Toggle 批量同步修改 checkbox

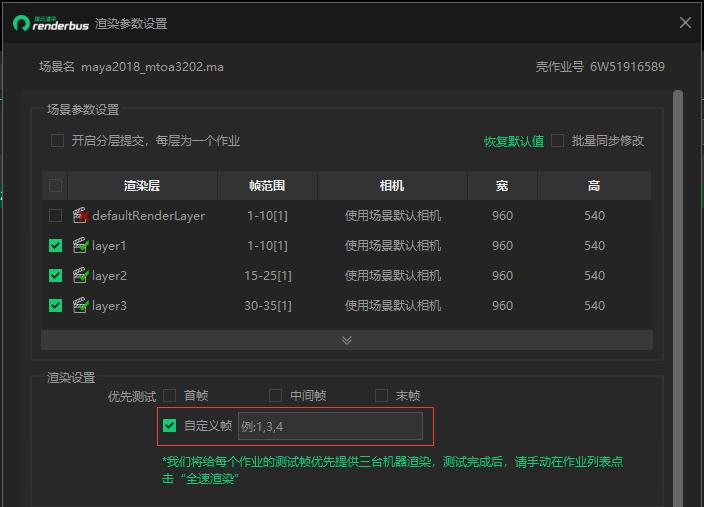pos(557,141)
